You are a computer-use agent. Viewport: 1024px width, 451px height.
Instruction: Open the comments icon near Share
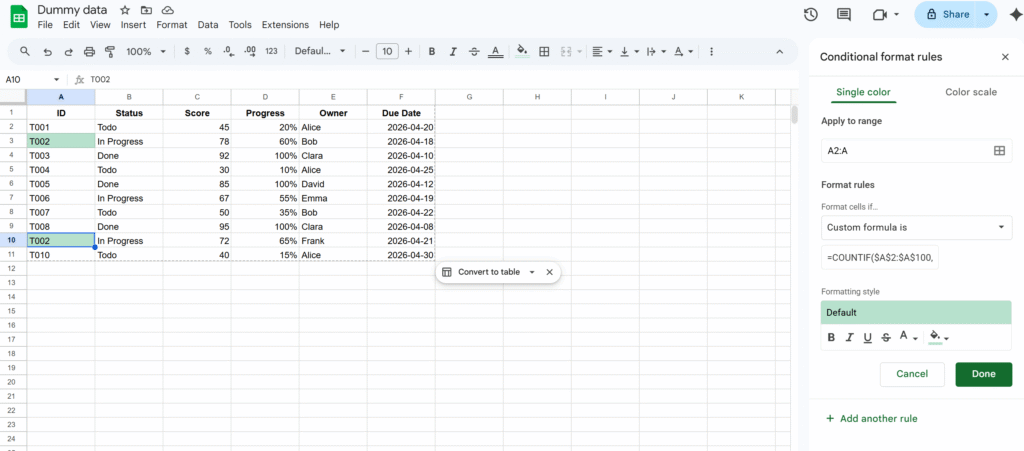pyautogui.click(x=844, y=14)
